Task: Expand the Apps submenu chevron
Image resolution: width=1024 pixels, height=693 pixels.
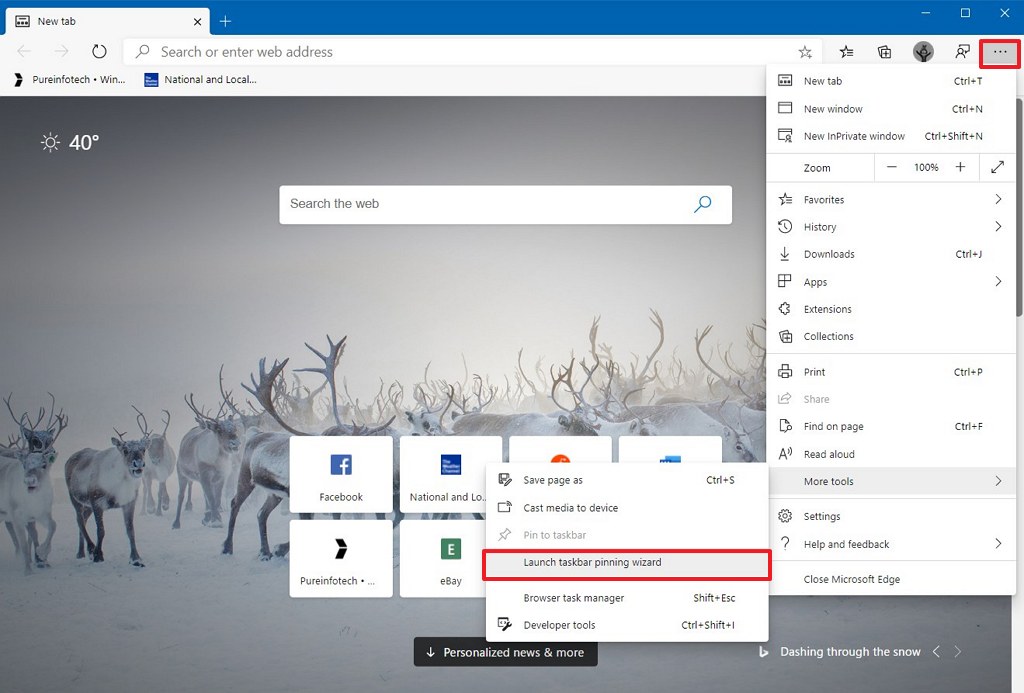Action: point(997,281)
